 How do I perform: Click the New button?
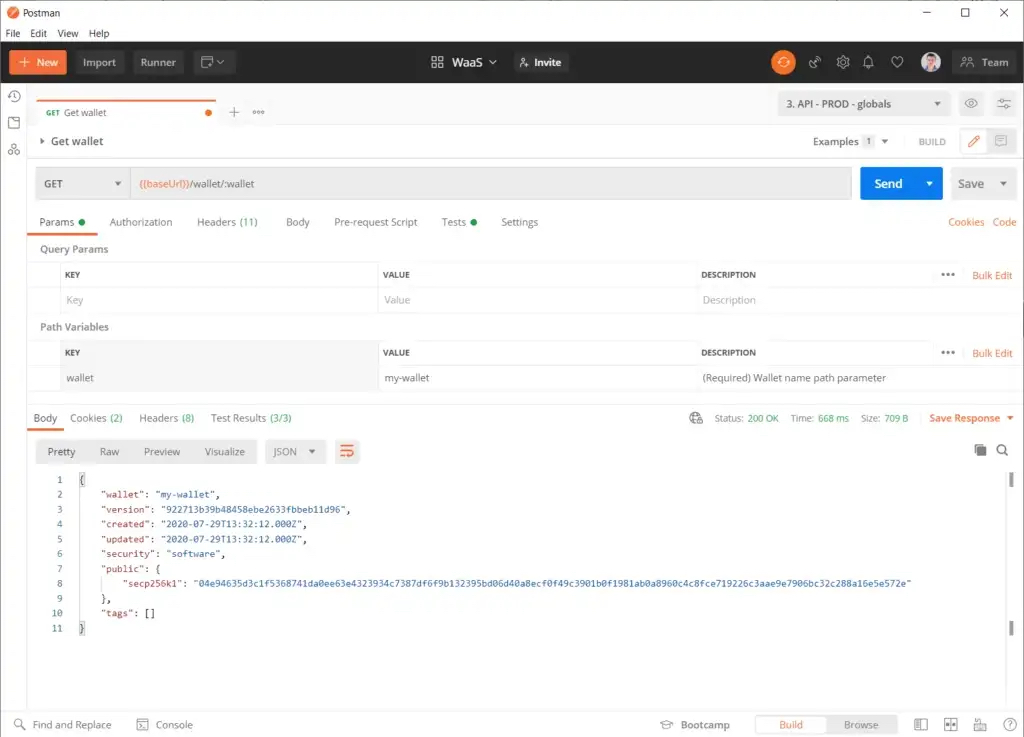coord(38,62)
